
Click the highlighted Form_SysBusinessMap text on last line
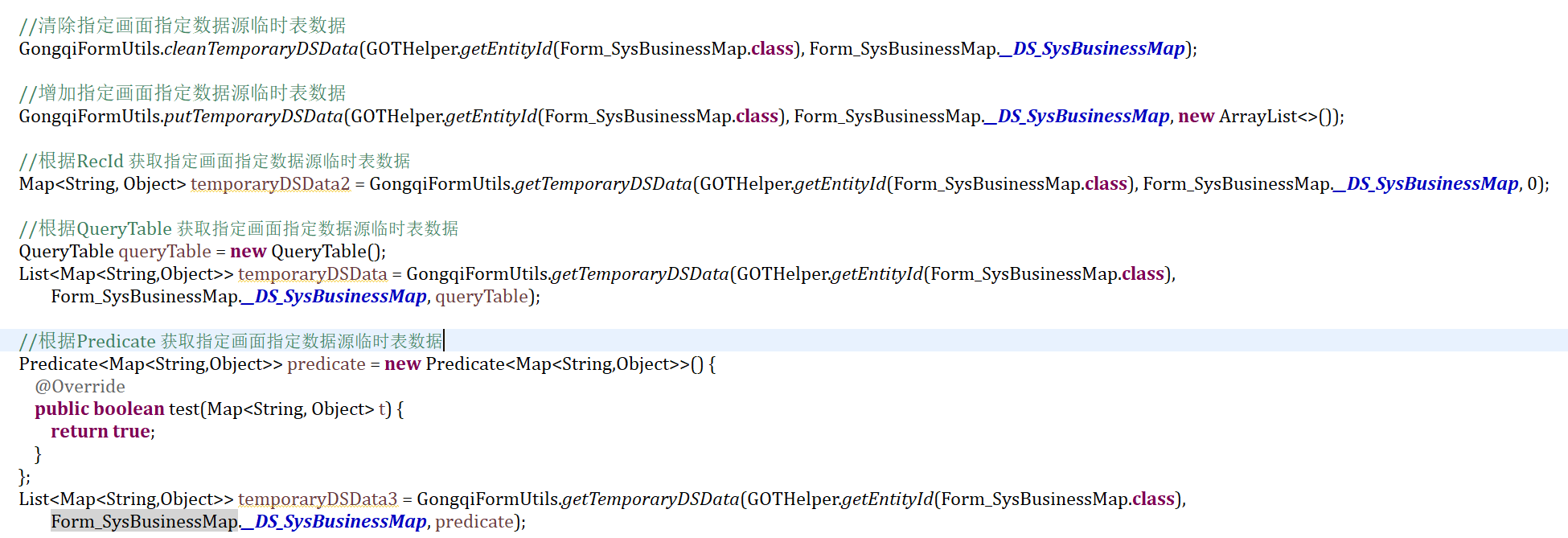(144, 522)
